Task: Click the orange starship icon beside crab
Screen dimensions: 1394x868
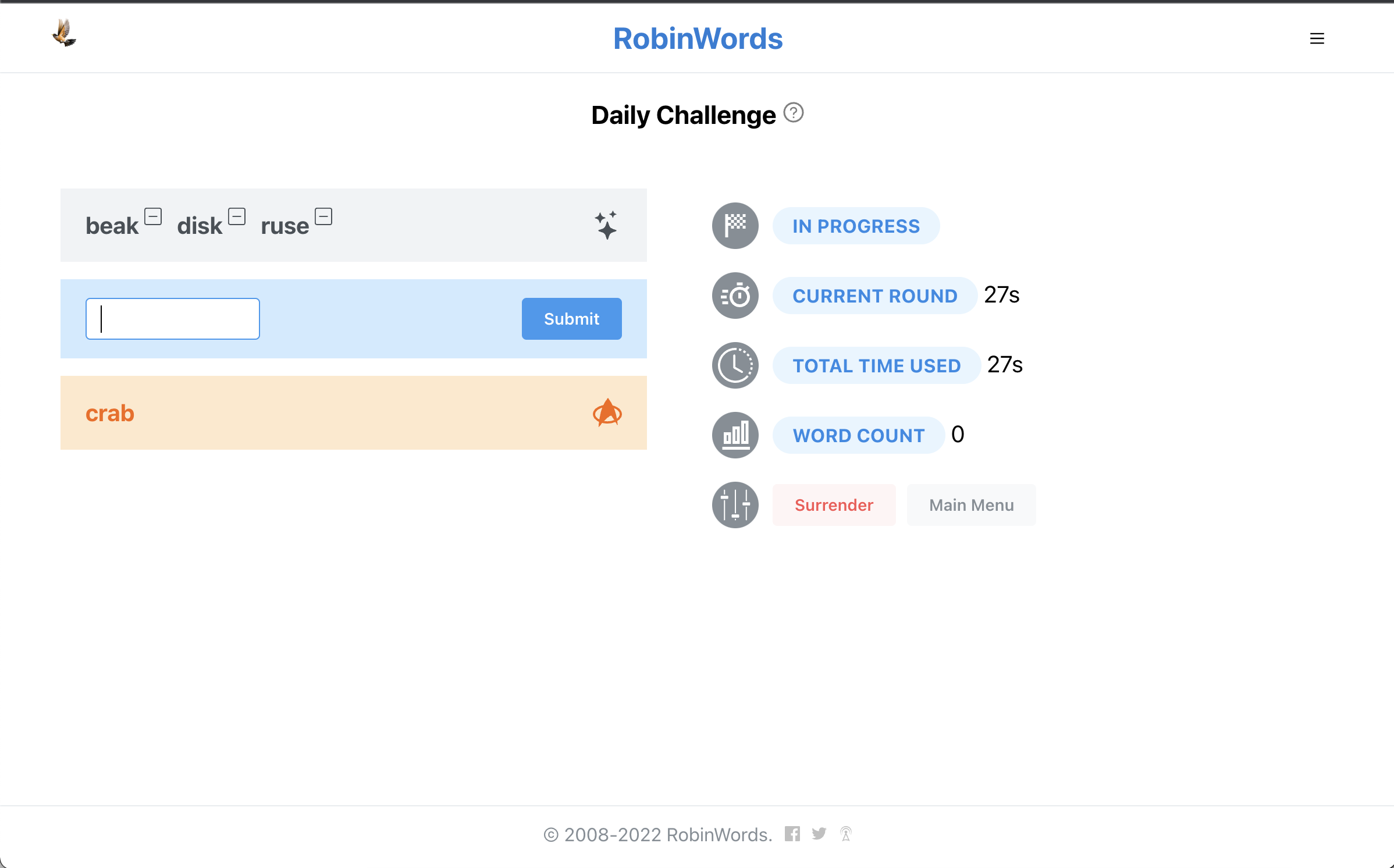Action: coord(607,412)
